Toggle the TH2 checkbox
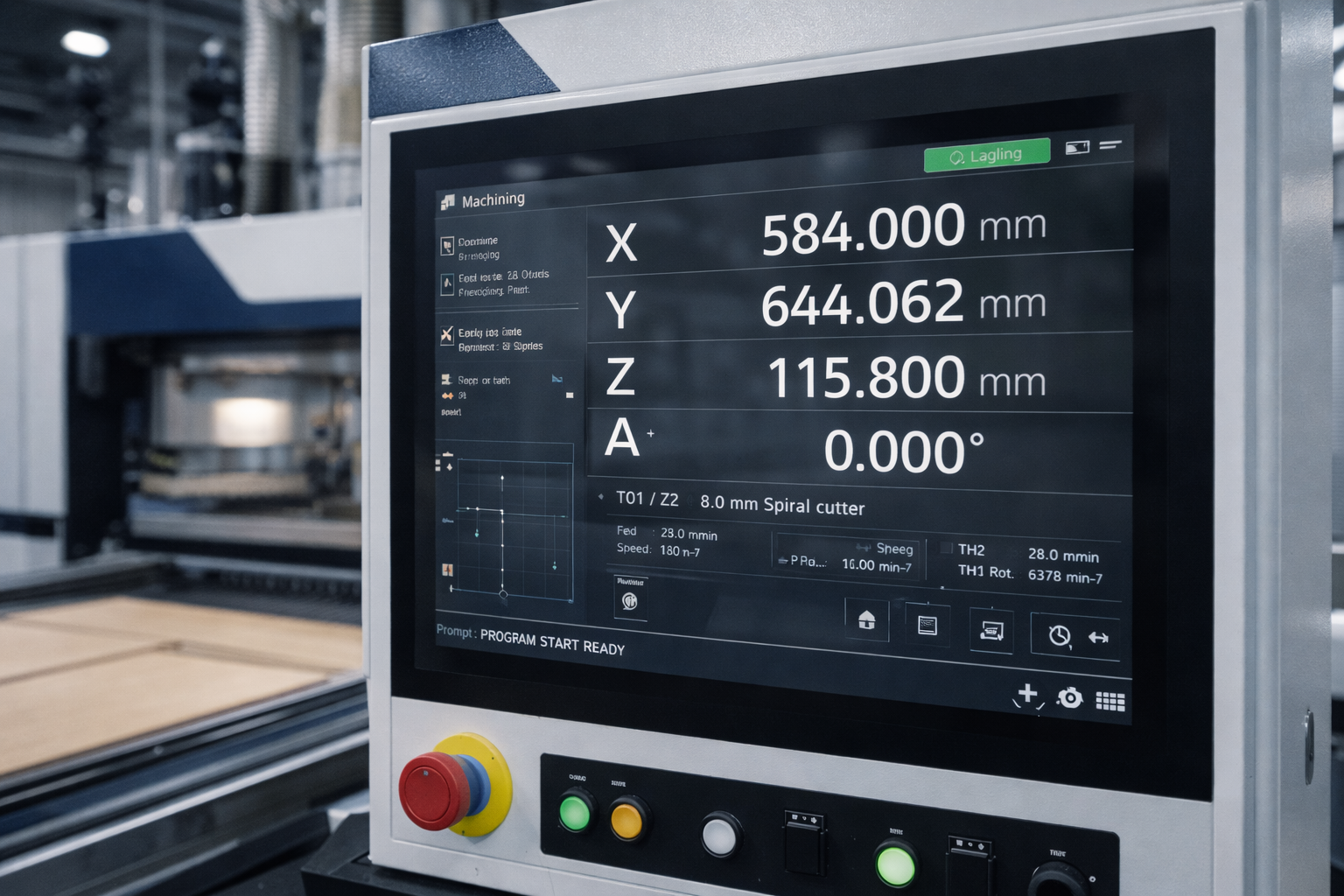The height and width of the screenshot is (896, 1344). pyautogui.click(x=946, y=549)
